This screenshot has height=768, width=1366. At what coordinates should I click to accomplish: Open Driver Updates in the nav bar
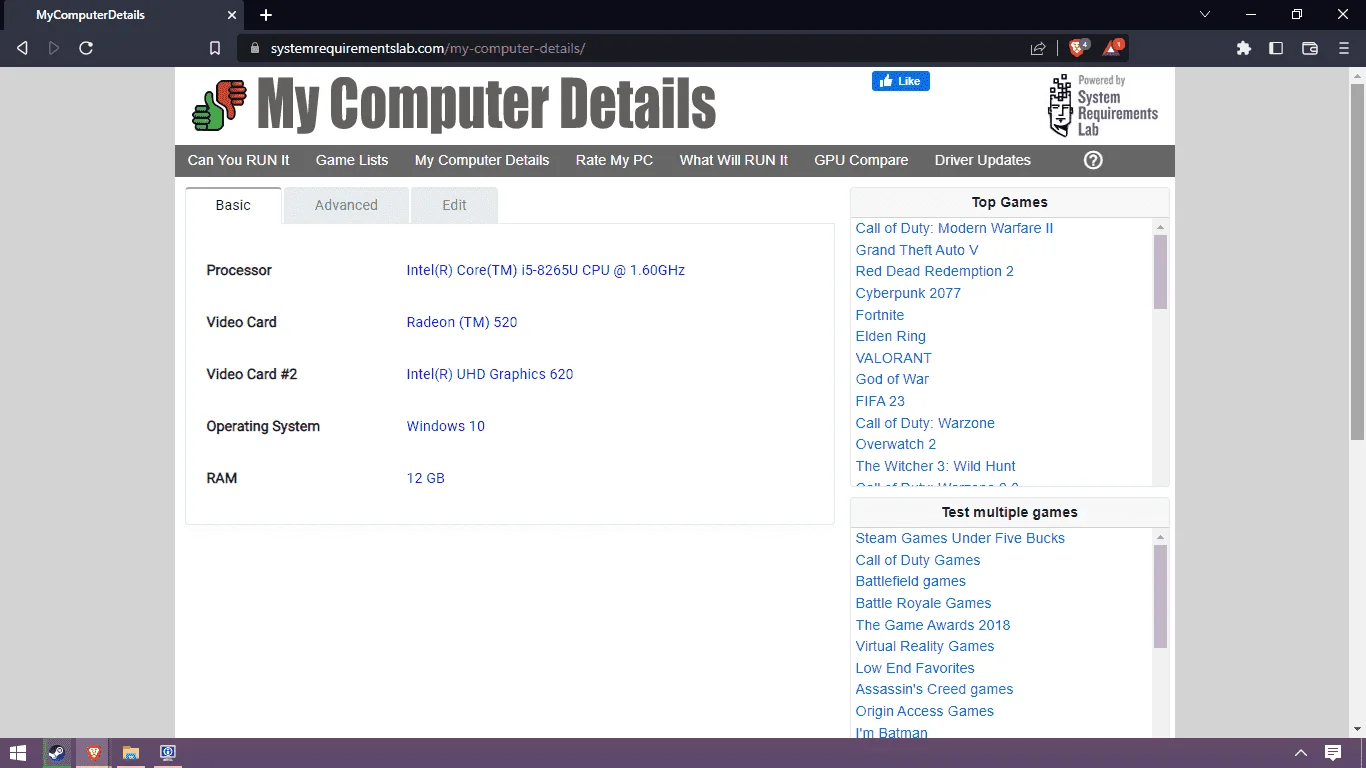[983, 160]
